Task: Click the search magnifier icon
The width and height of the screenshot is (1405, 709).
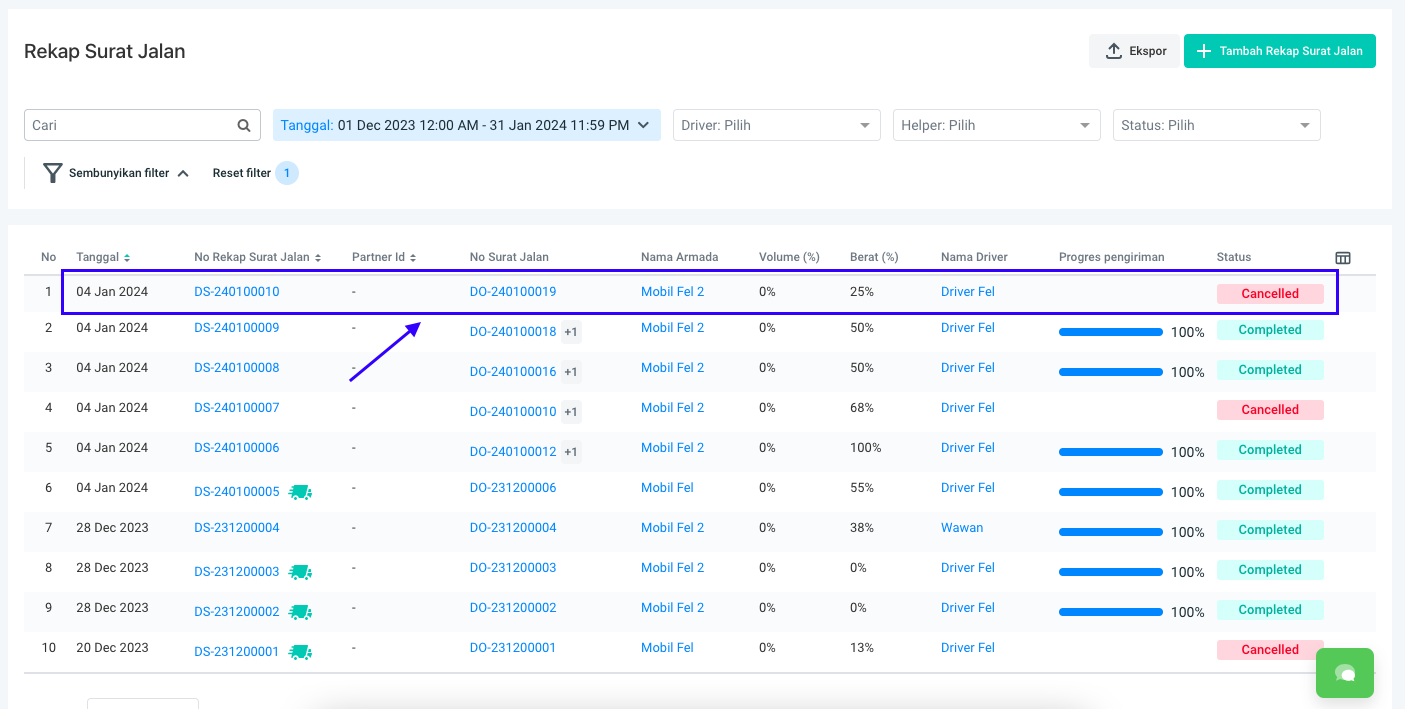Action: (x=243, y=126)
